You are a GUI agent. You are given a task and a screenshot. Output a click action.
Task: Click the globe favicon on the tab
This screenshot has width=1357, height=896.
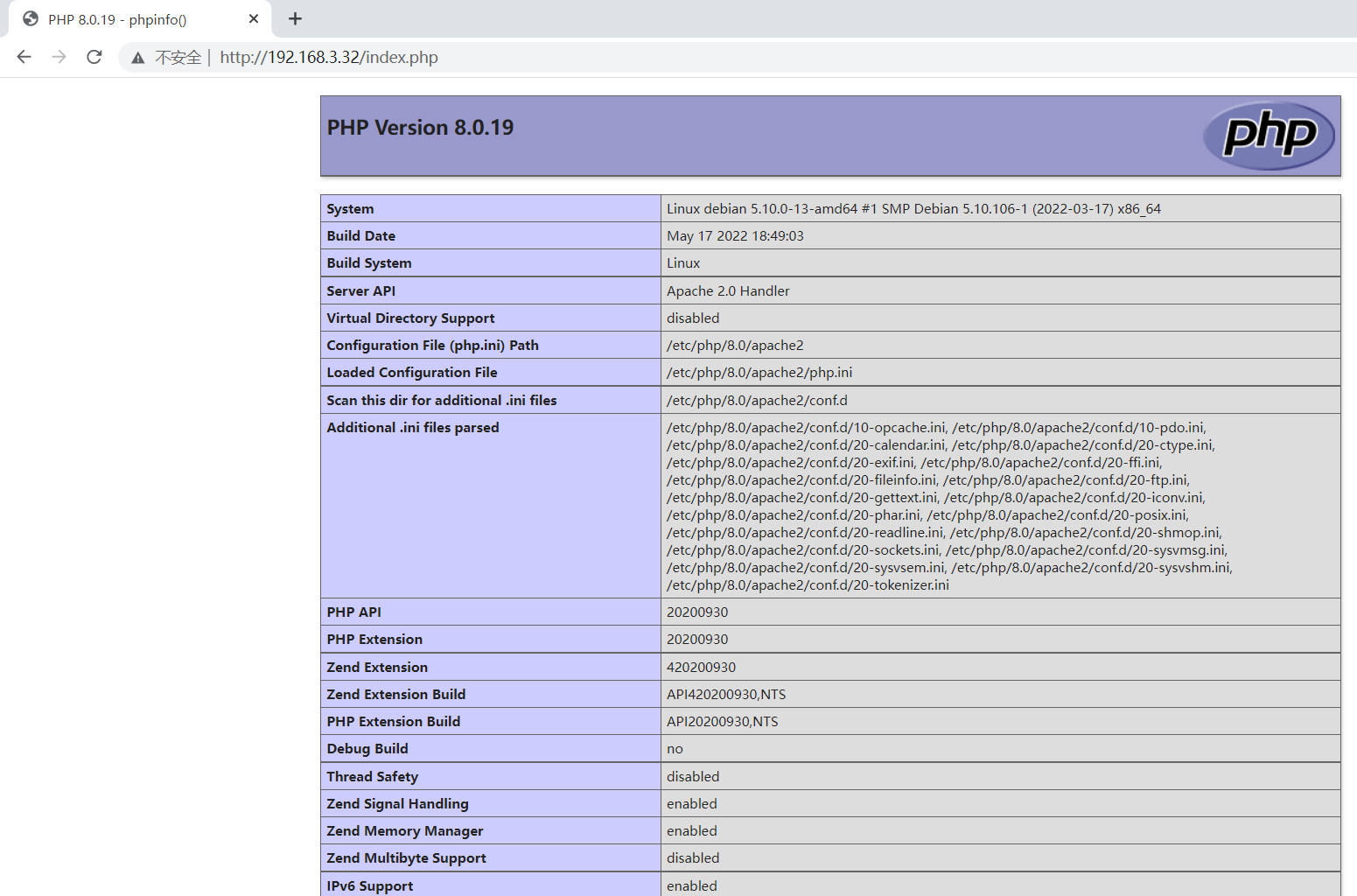(x=31, y=18)
